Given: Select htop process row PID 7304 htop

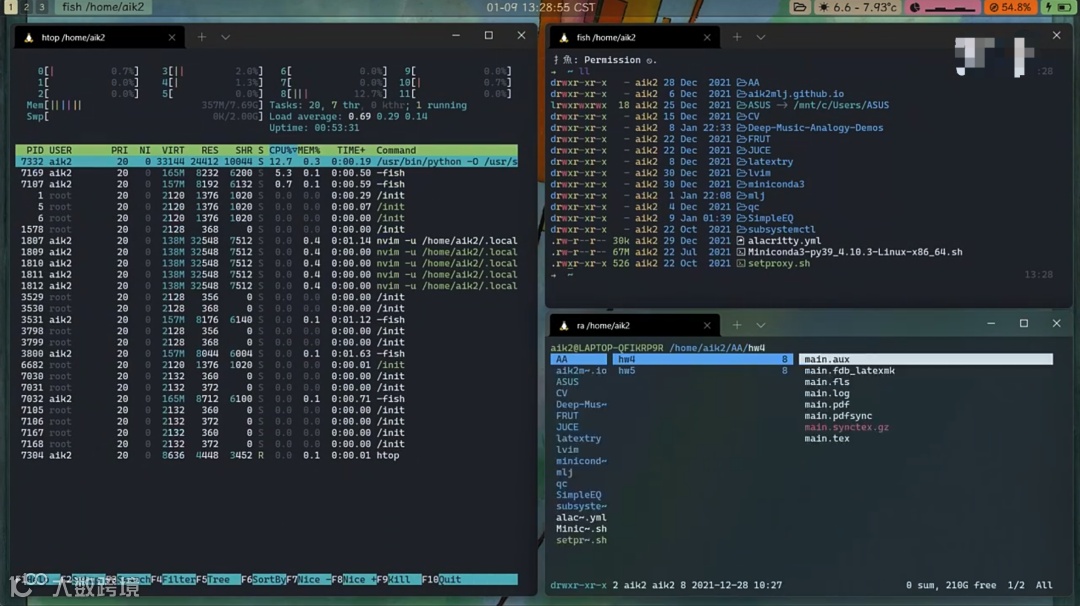Looking at the screenshot, I should point(267,455).
